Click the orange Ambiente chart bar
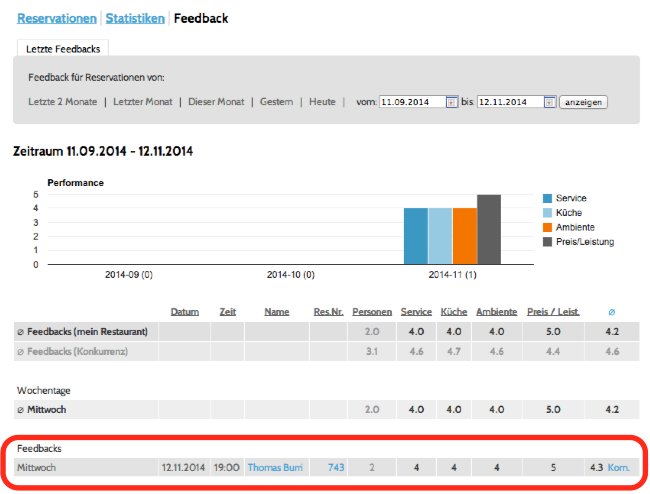Image resolution: width=650 pixels, height=494 pixels. 465,236
